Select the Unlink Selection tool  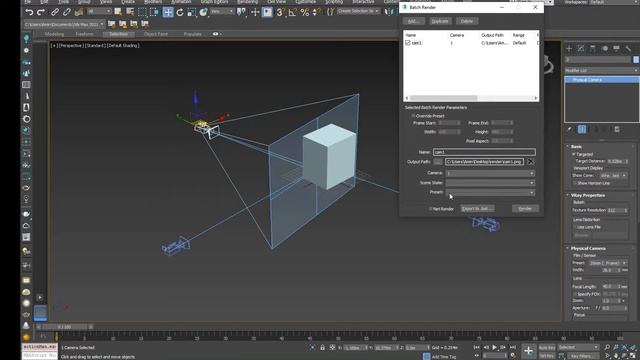click(67, 12)
